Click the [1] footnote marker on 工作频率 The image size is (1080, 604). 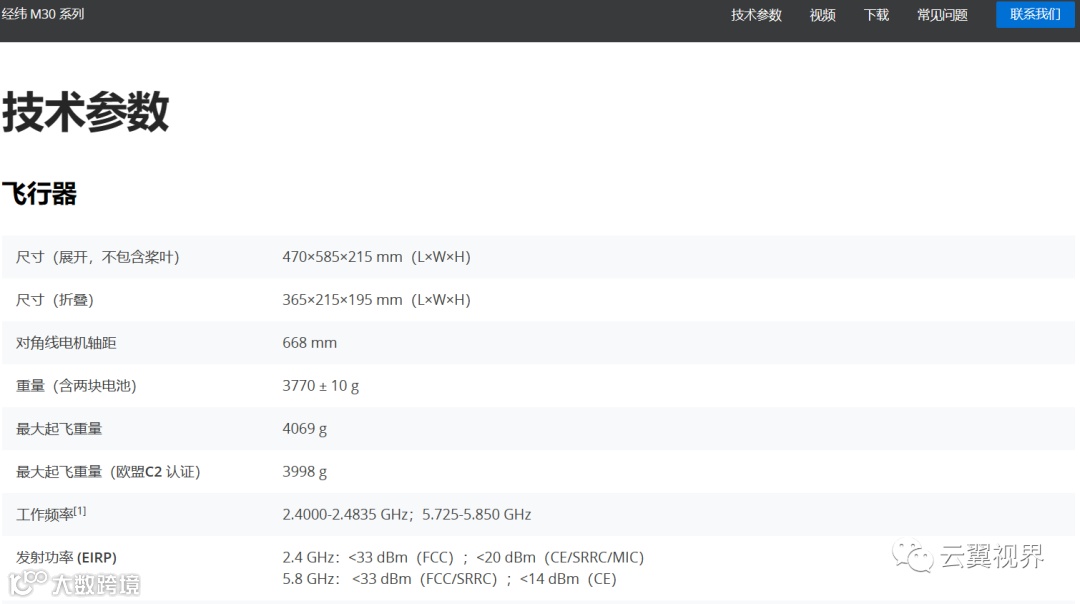click(x=80, y=511)
